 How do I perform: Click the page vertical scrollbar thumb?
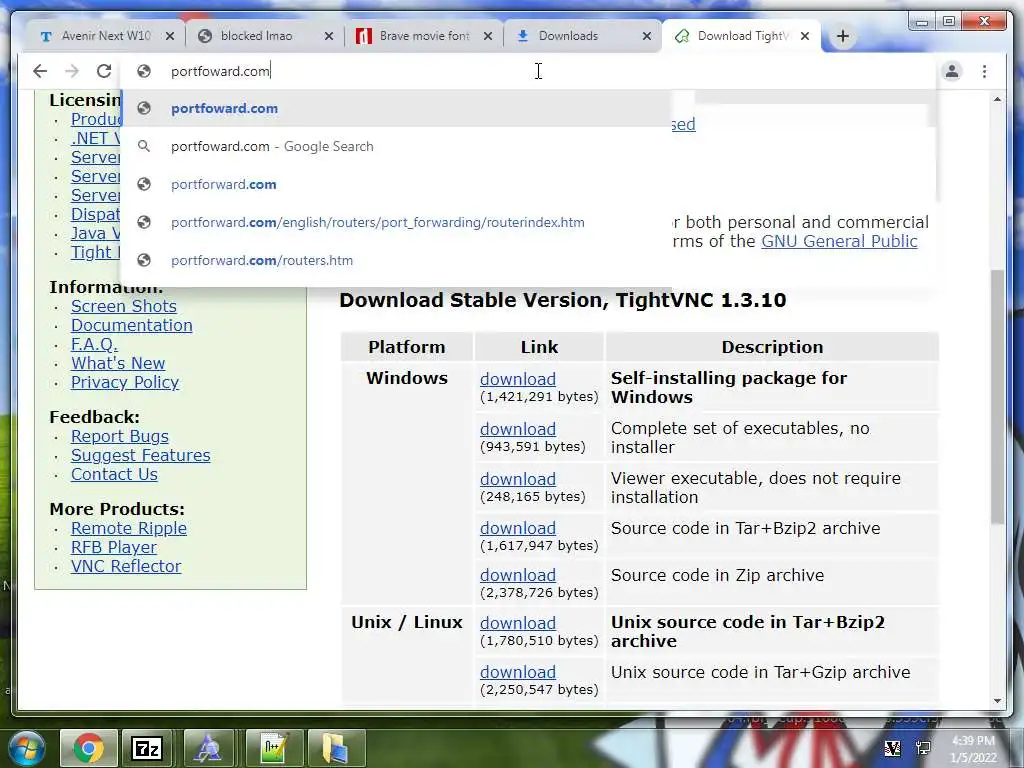pos(997,396)
